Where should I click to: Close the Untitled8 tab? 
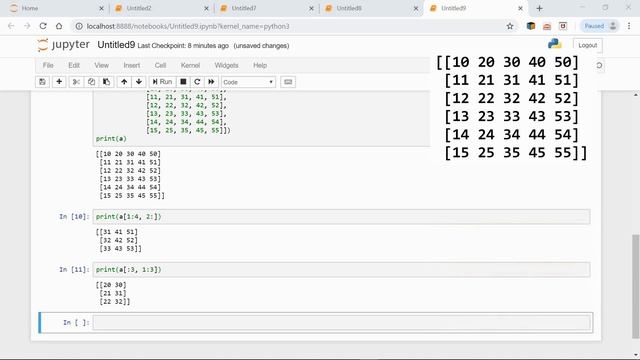(416, 8)
